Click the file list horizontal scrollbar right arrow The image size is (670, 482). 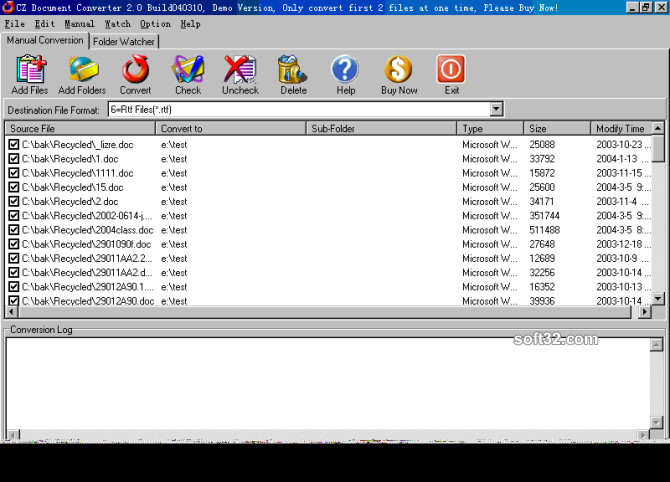(645, 312)
